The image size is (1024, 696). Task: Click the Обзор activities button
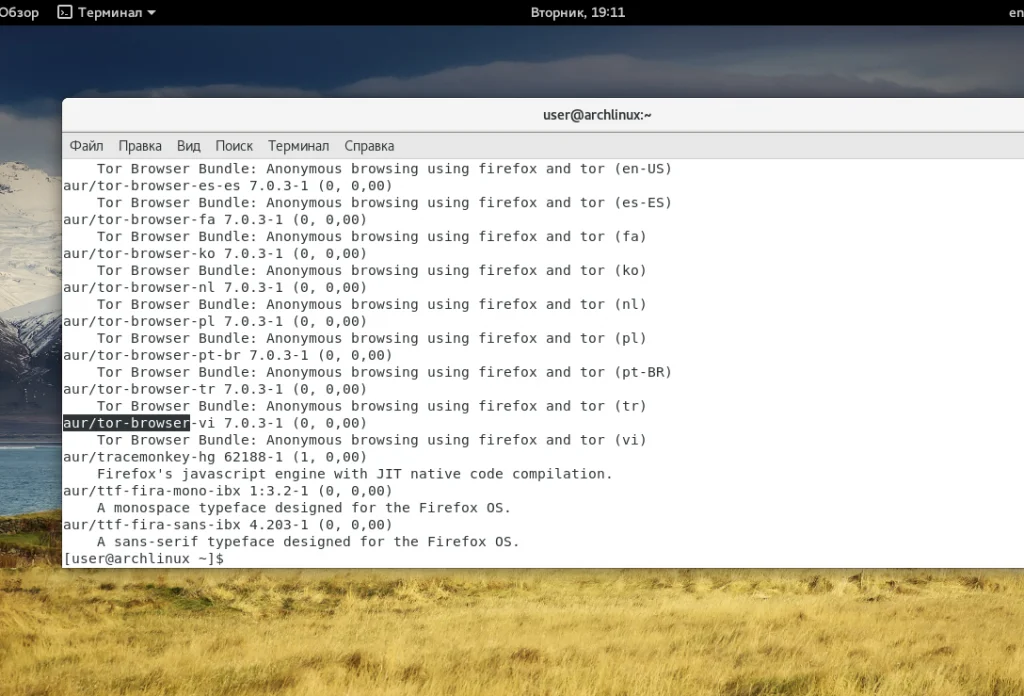coord(19,12)
